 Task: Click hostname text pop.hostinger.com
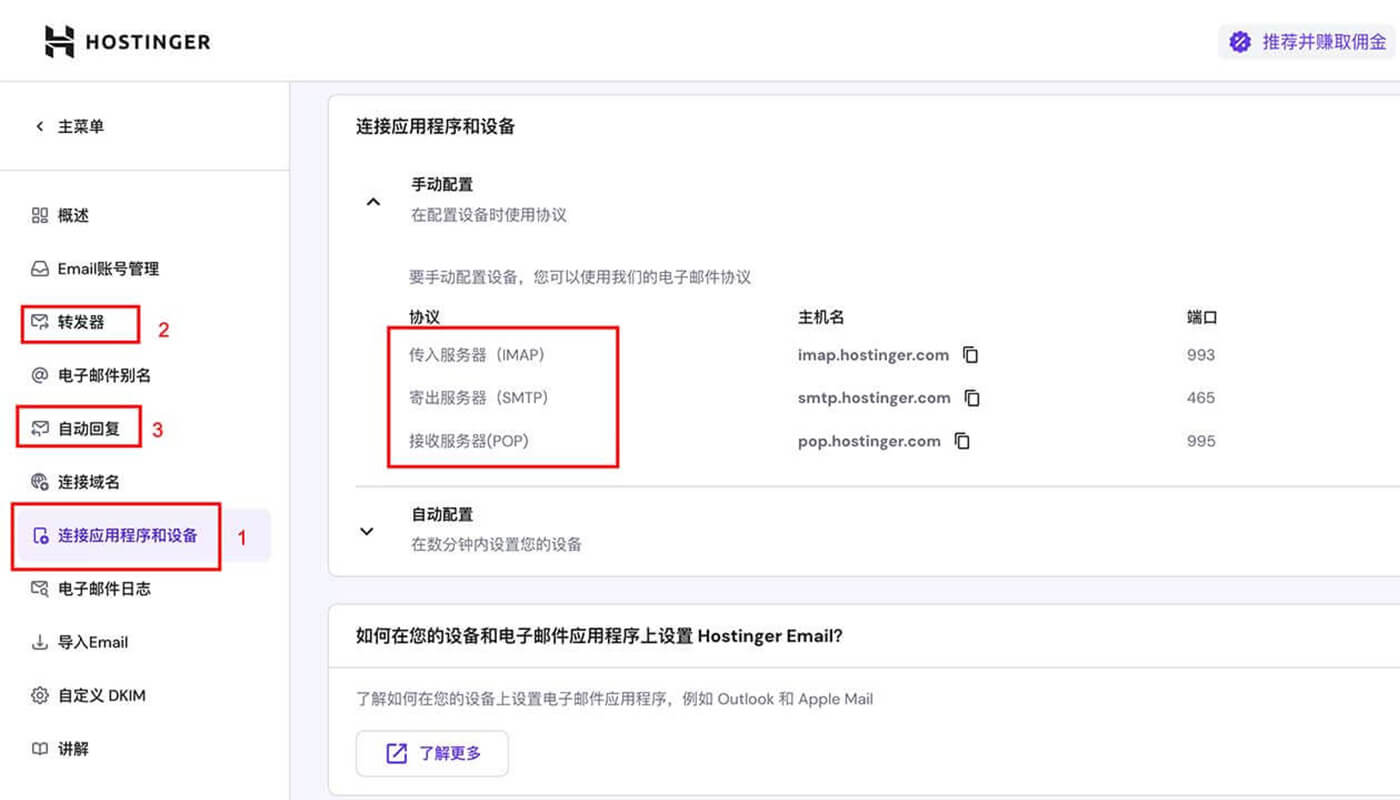pyautogui.click(x=869, y=441)
